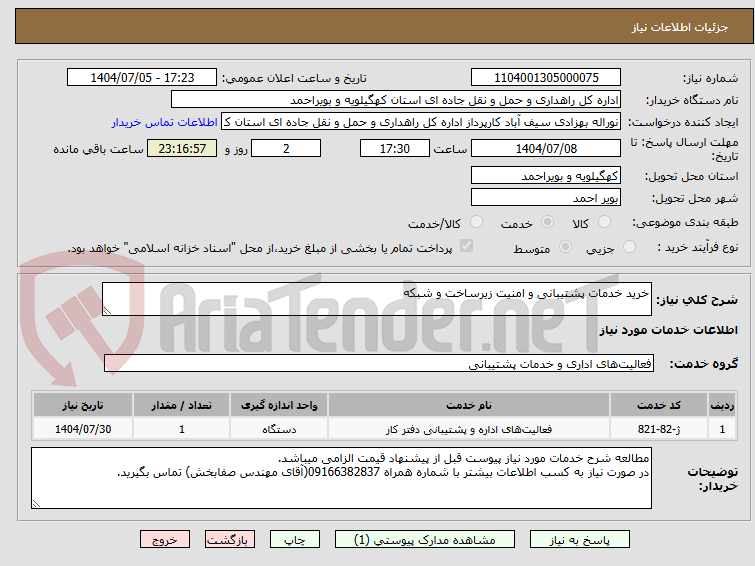Click the نام خدمت column header
The height and width of the screenshot is (566, 755).
[x=469, y=405]
